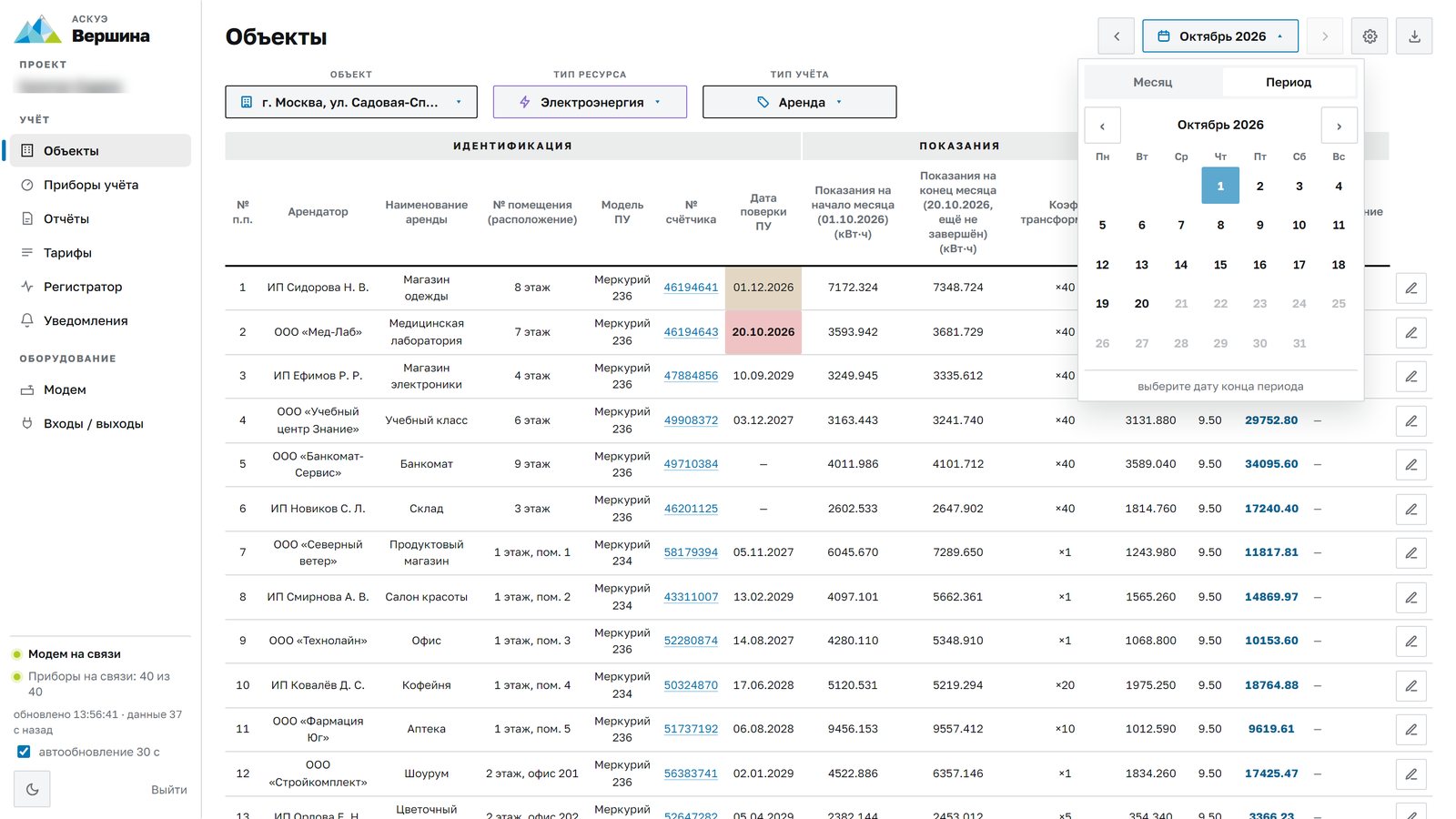
Task: Open the Объект address dropdown
Action: coord(351,102)
